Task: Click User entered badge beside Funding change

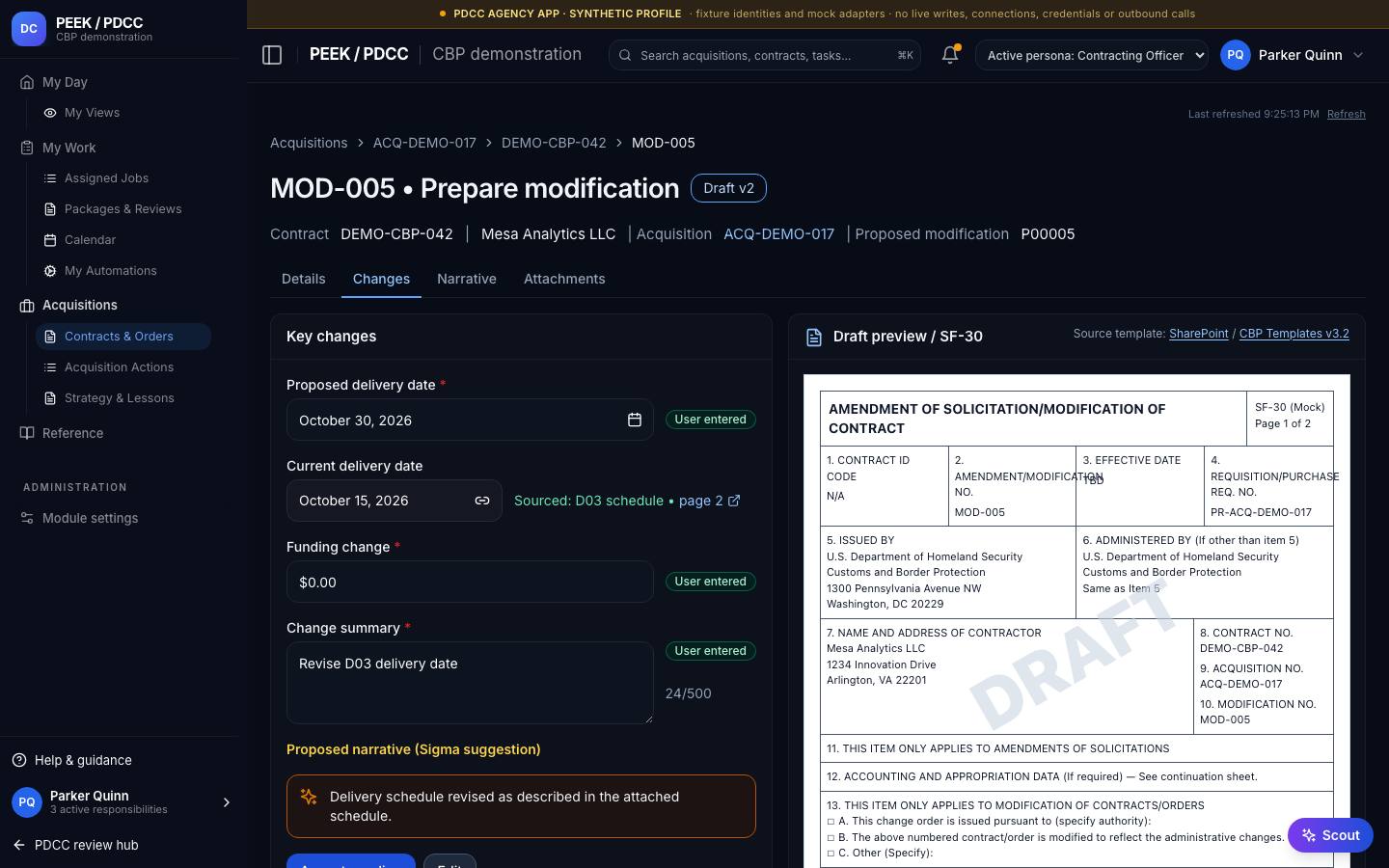Action: pos(710,582)
